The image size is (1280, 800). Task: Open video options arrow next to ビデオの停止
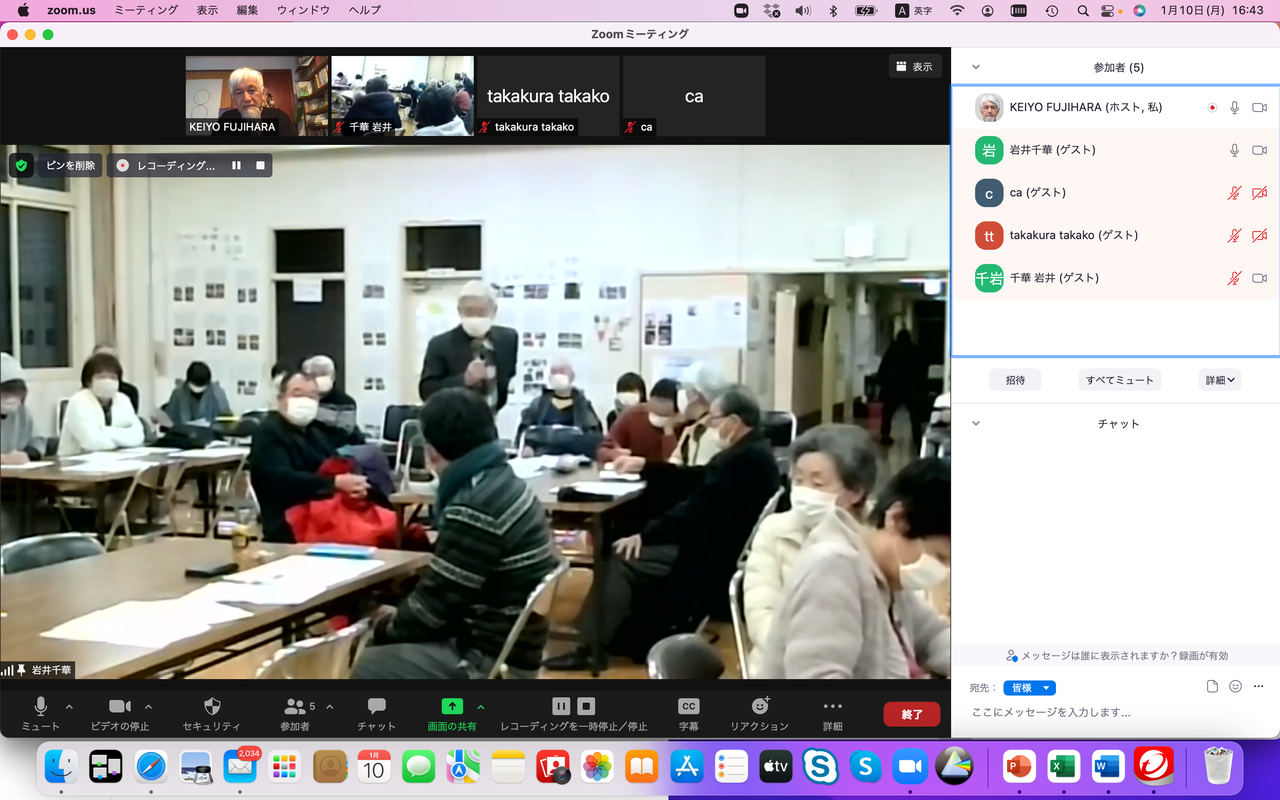click(x=149, y=707)
